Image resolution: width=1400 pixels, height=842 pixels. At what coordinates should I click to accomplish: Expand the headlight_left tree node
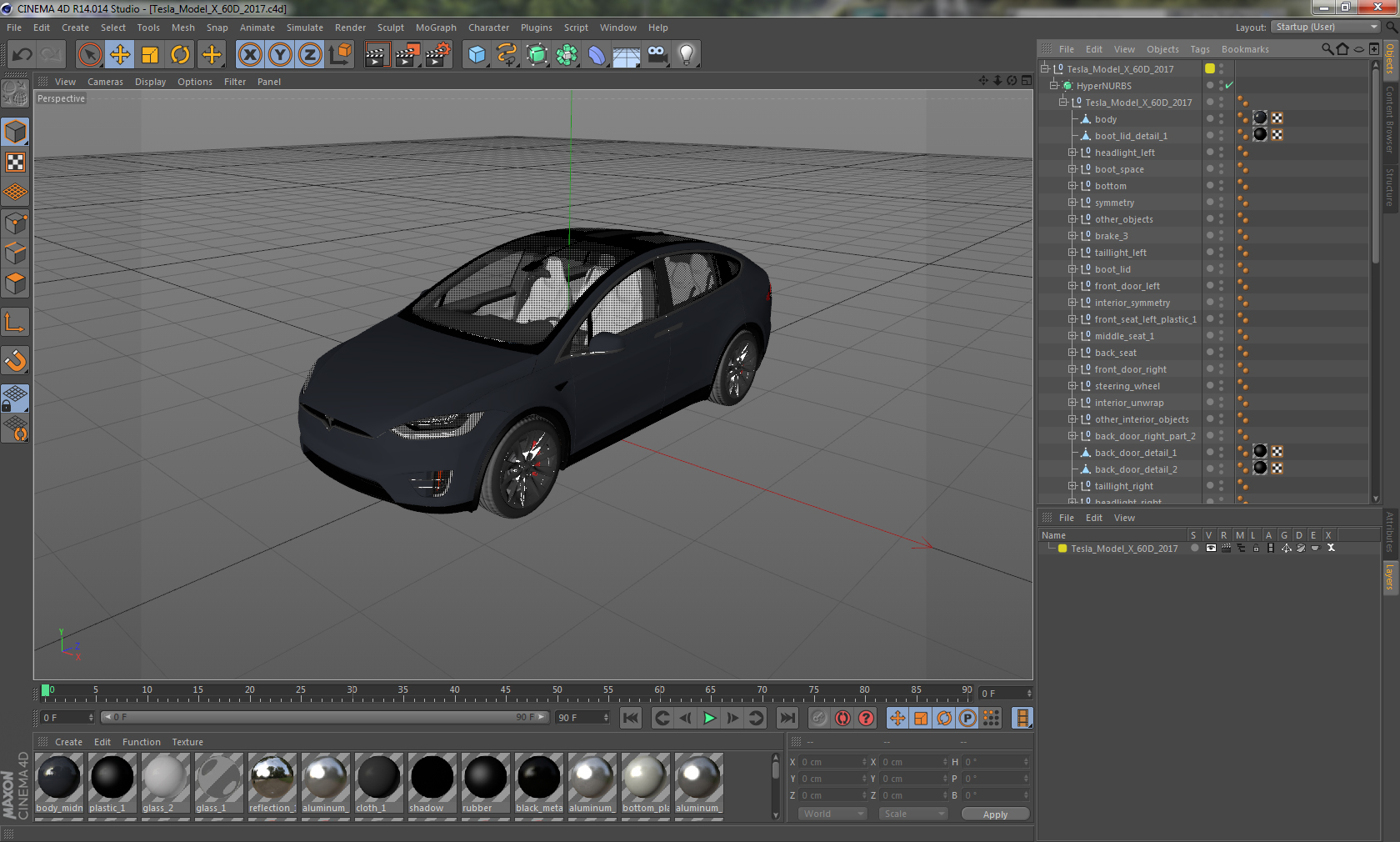coord(1072,153)
